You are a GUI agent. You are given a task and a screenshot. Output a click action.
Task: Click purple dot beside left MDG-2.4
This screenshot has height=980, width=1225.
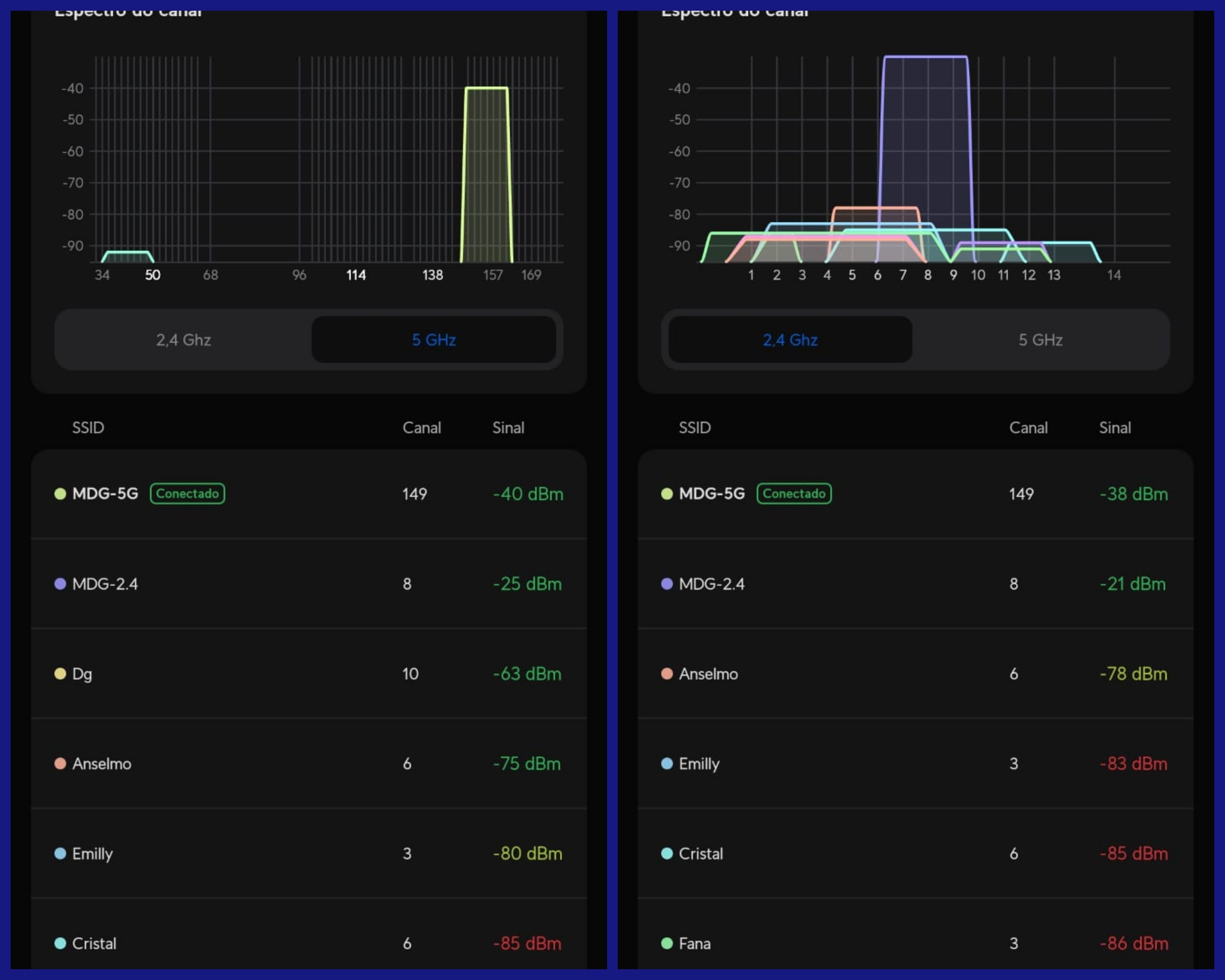[60, 584]
